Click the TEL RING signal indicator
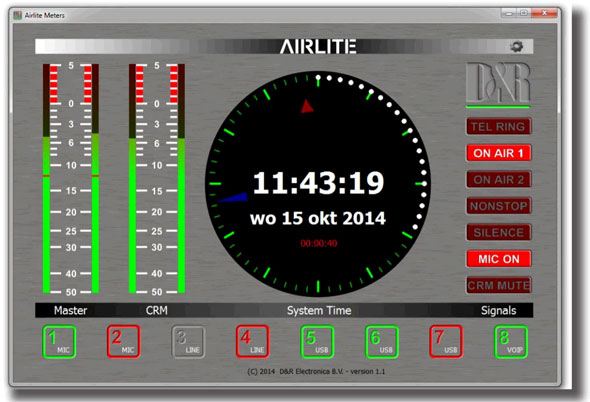Screen dimensions: 590x402 (x=499, y=126)
